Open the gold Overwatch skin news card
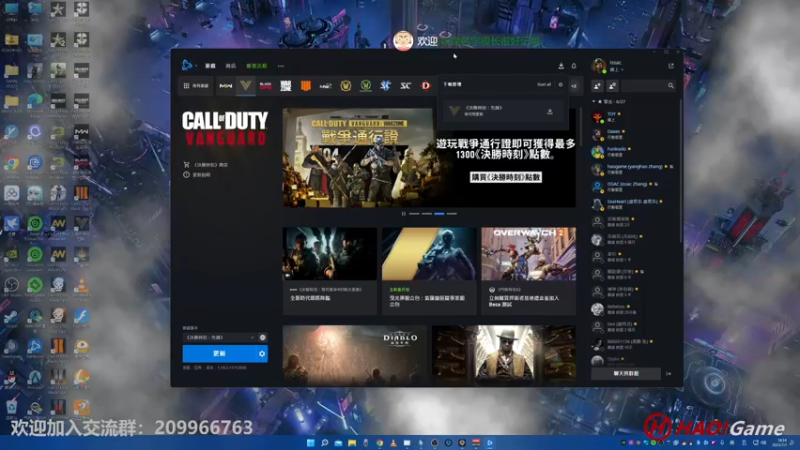Image resolution: width=800 pixels, height=450 pixels. coord(429,271)
